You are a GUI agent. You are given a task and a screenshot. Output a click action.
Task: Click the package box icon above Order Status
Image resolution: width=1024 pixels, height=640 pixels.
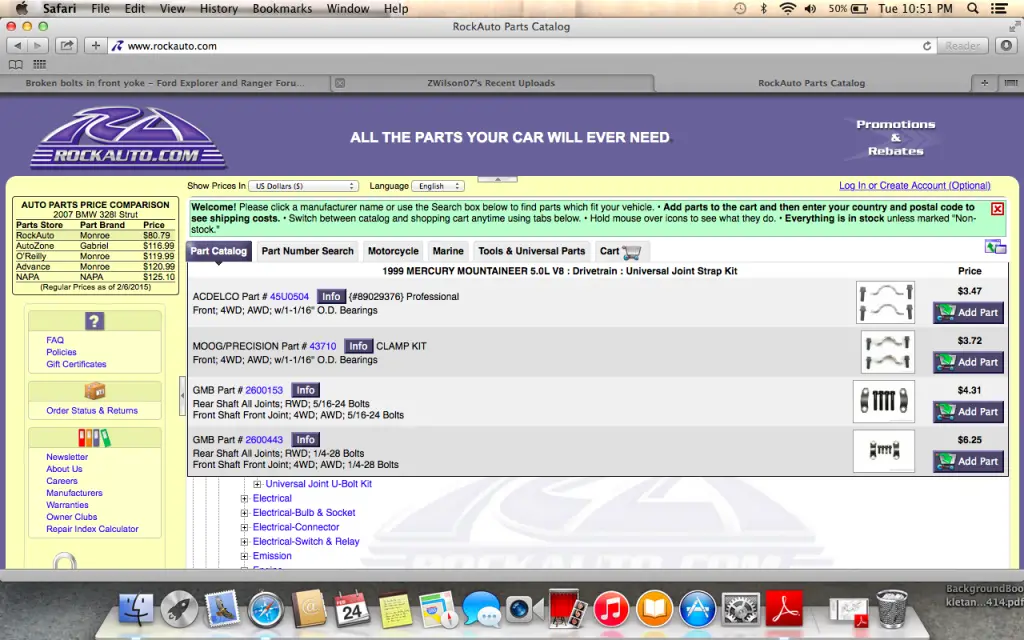coord(95,391)
